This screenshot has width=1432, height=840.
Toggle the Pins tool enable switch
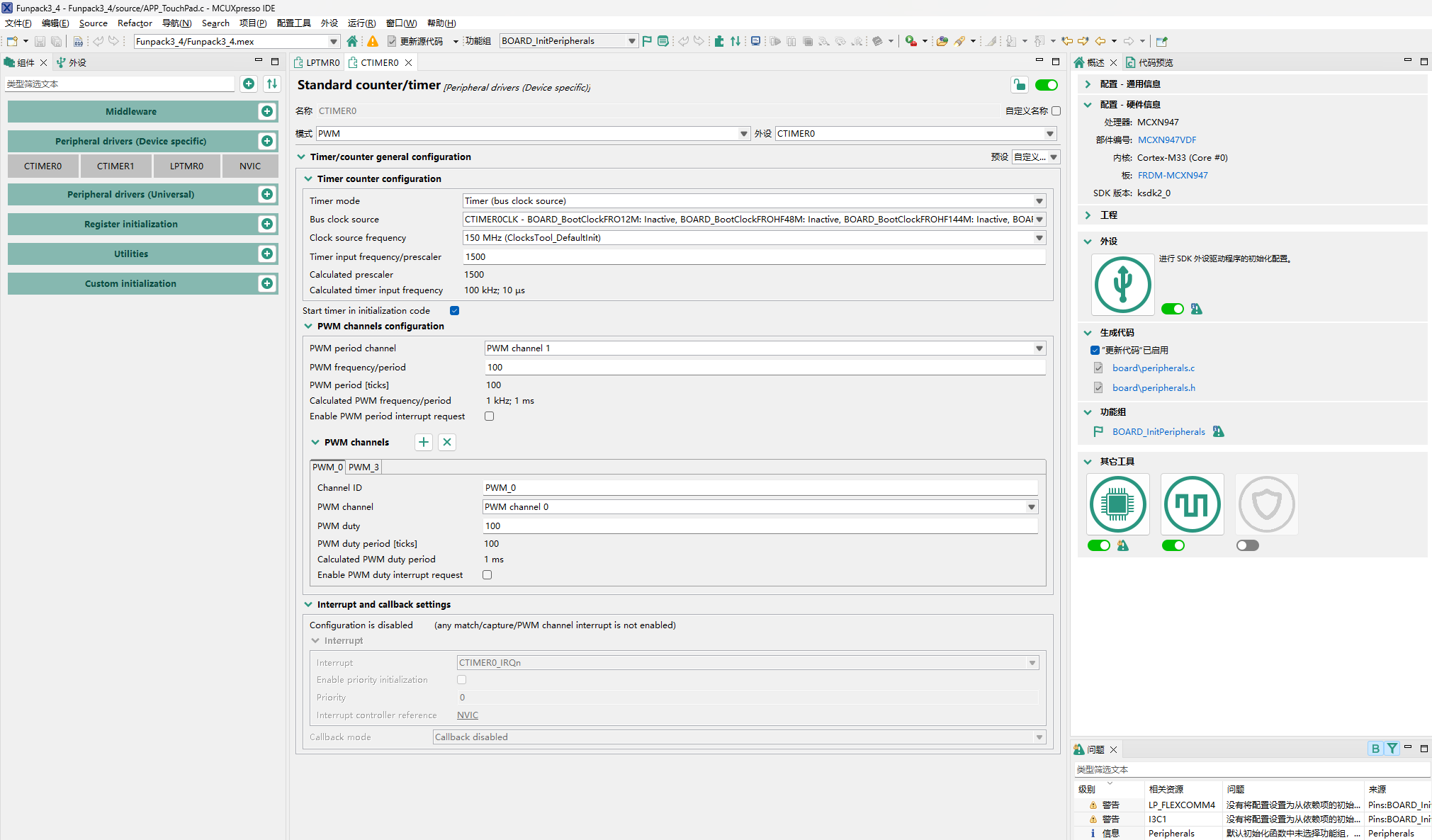(x=1099, y=545)
